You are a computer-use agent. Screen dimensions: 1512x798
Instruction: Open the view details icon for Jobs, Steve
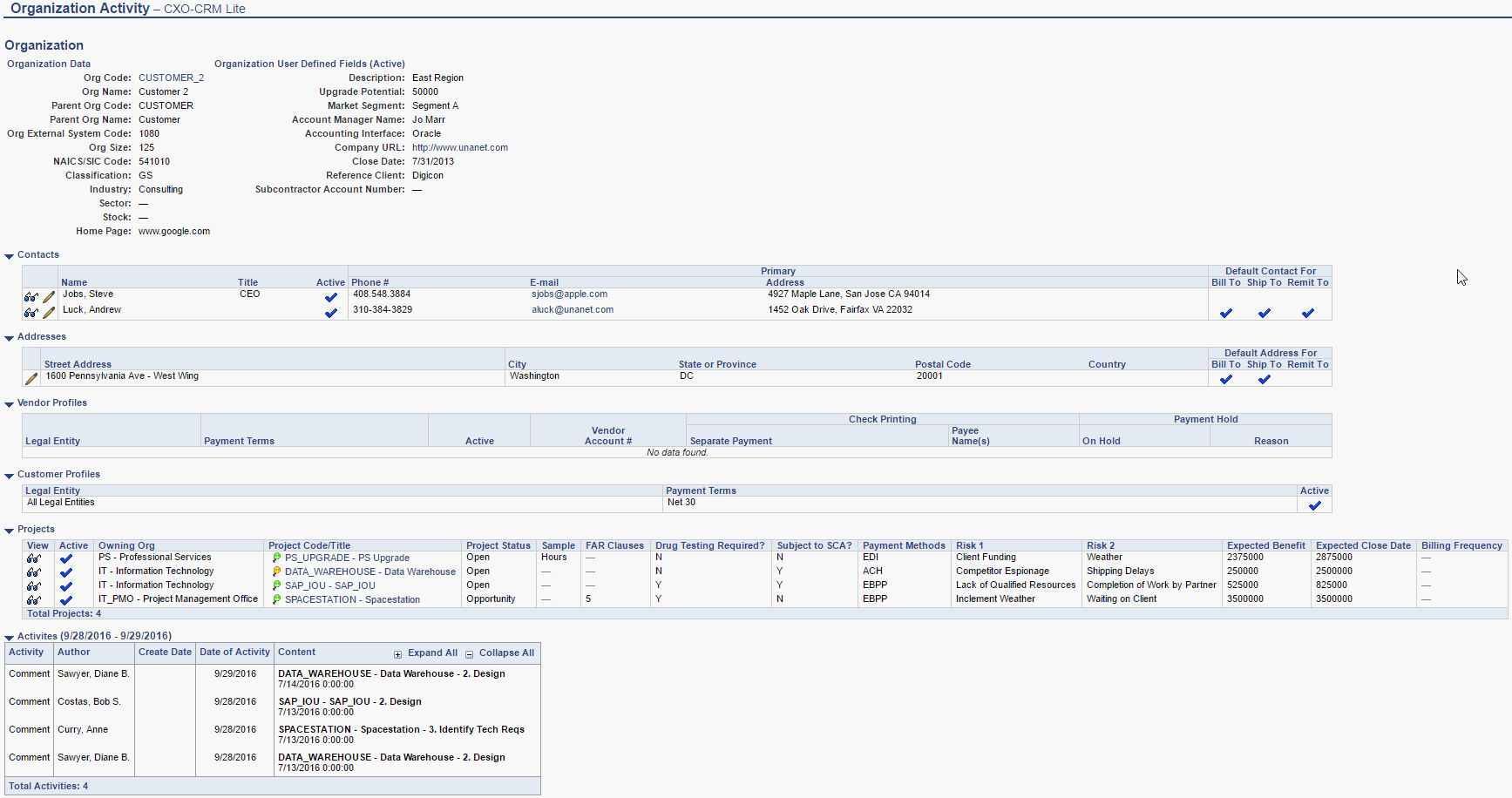pyautogui.click(x=29, y=296)
